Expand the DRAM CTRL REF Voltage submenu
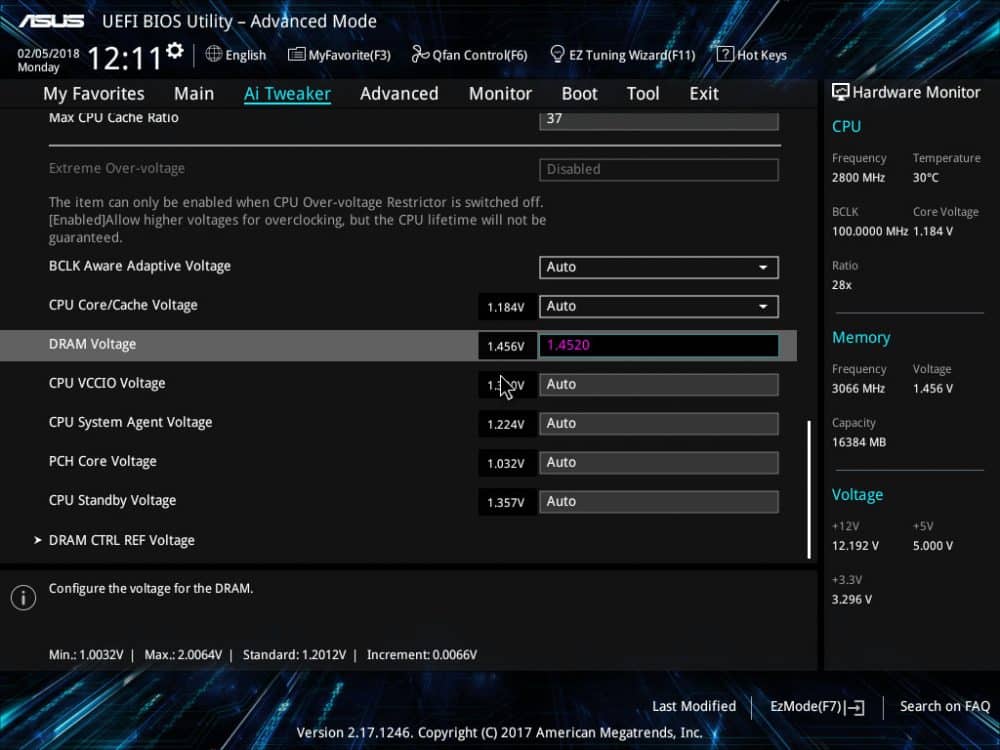 point(121,540)
